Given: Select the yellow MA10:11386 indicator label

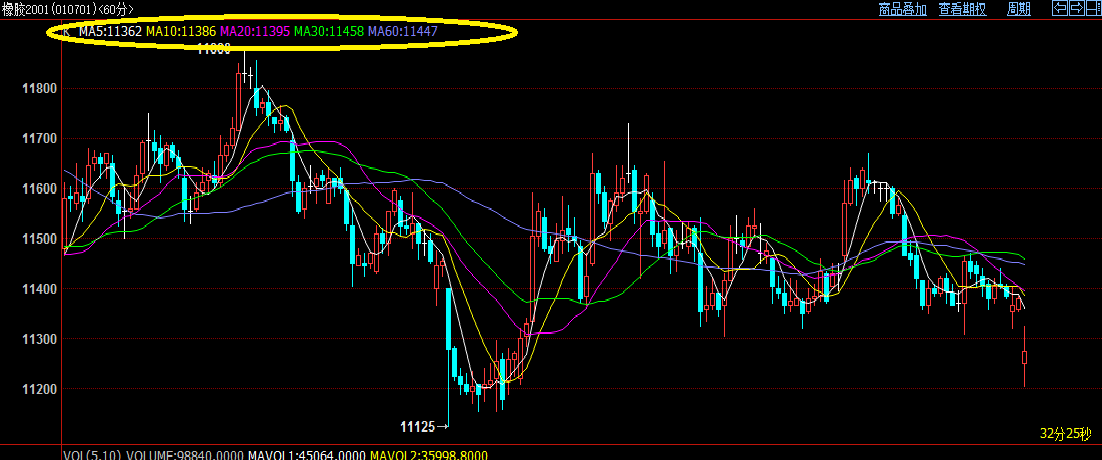Looking at the screenshot, I should (181, 32).
